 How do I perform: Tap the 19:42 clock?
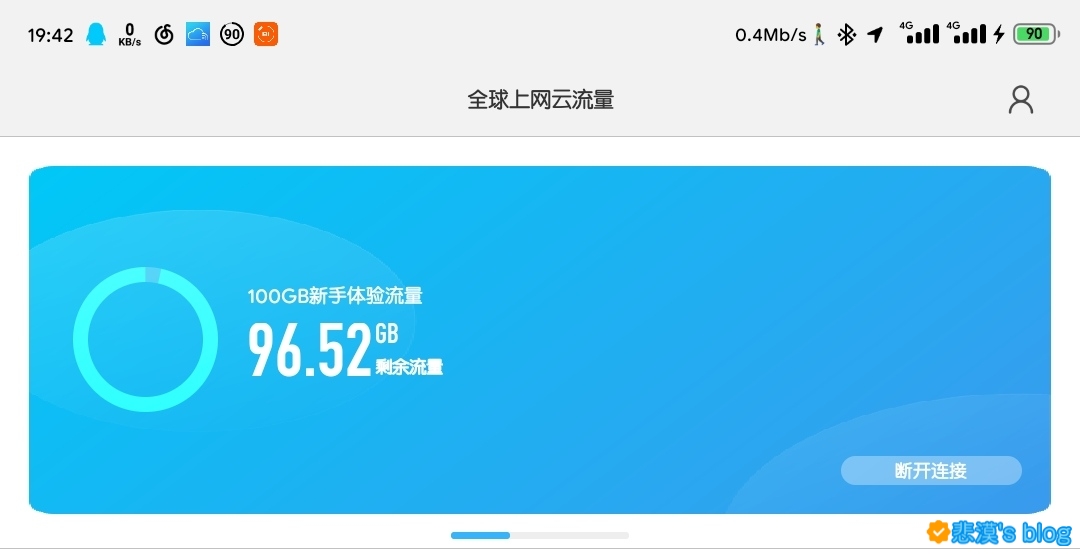pyautogui.click(x=50, y=35)
